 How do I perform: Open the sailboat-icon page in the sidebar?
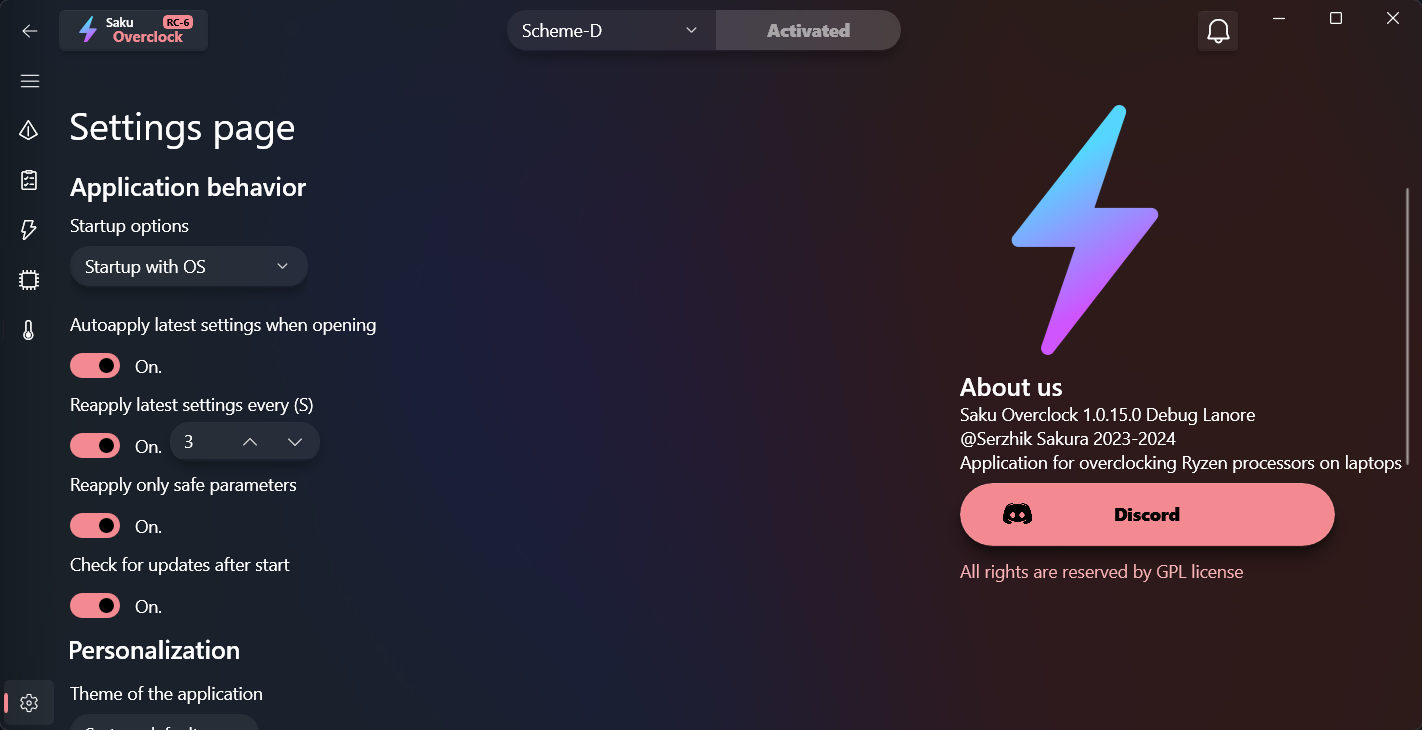coord(29,130)
